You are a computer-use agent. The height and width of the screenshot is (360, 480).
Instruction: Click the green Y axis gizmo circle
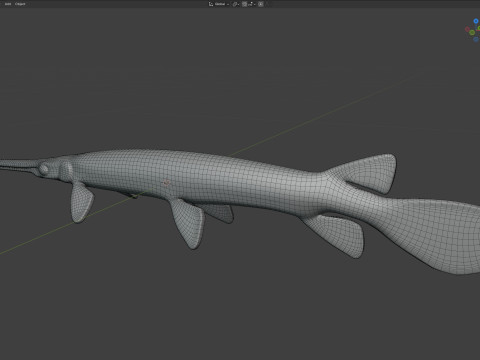click(x=472, y=33)
